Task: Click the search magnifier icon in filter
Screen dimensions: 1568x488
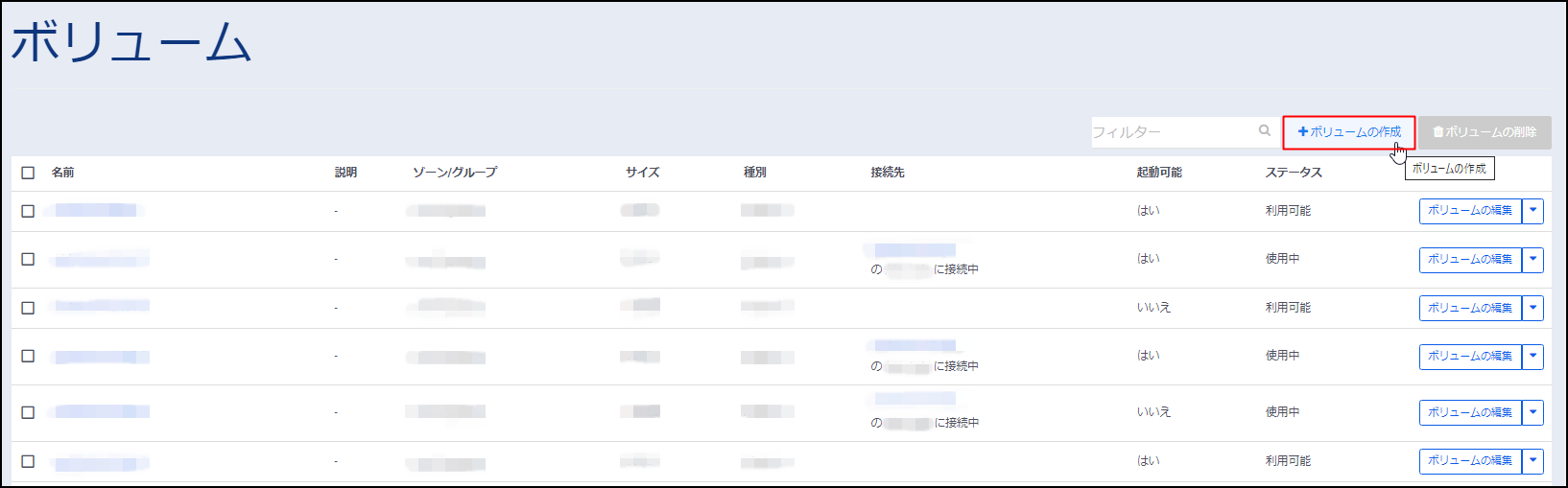Action: (1265, 131)
